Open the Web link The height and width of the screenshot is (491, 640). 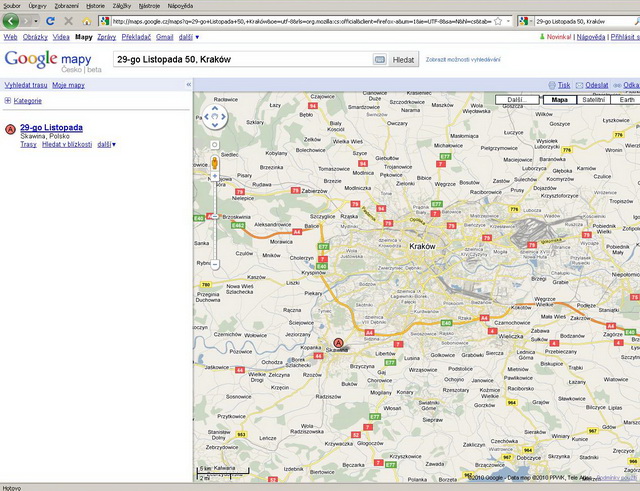click(10, 37)
